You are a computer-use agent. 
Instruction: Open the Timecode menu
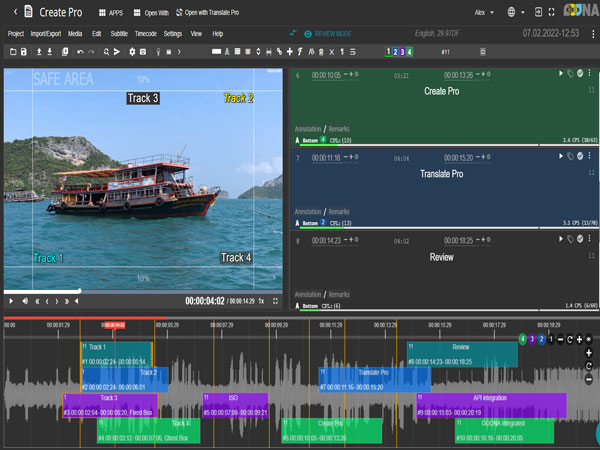(x=146, y=34)
